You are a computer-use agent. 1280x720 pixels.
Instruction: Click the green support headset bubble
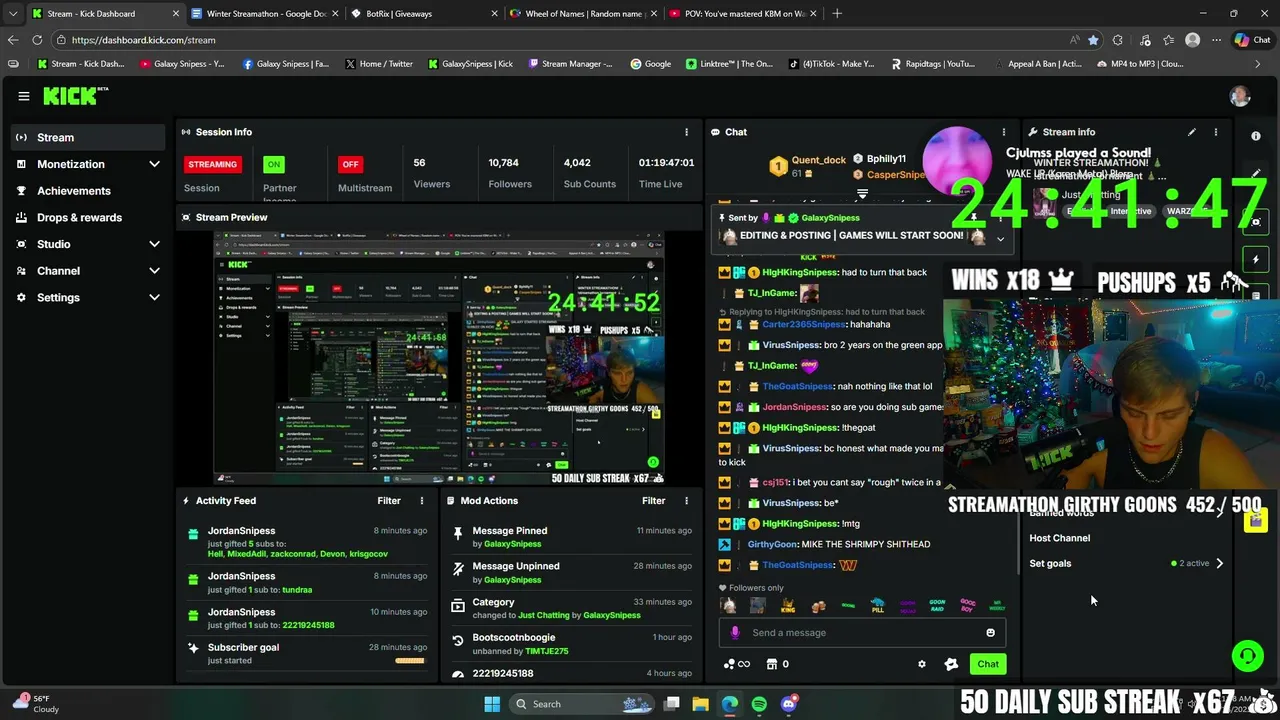coord(1247,656)
